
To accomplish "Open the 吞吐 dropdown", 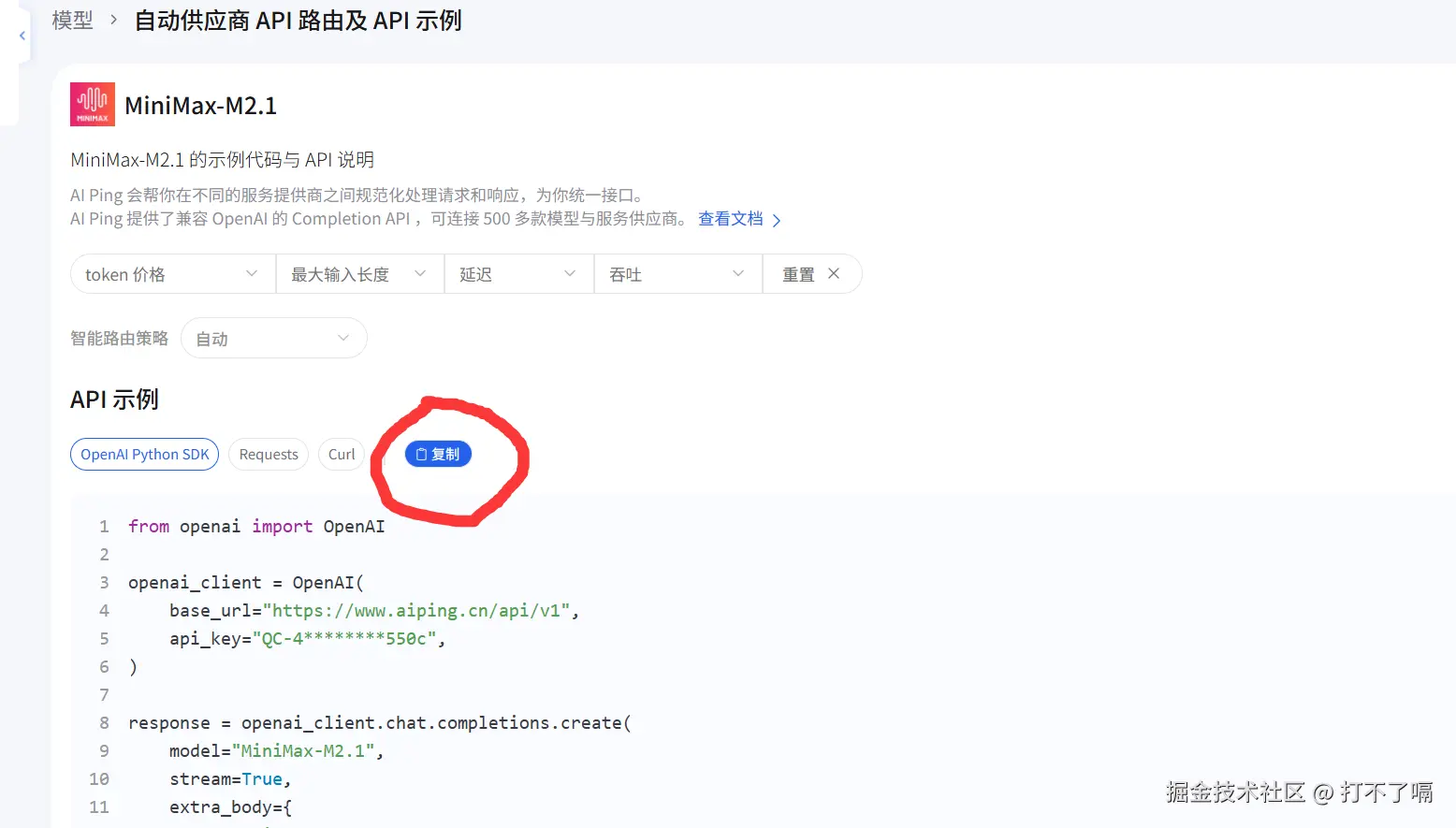I will tap(678, 274).
